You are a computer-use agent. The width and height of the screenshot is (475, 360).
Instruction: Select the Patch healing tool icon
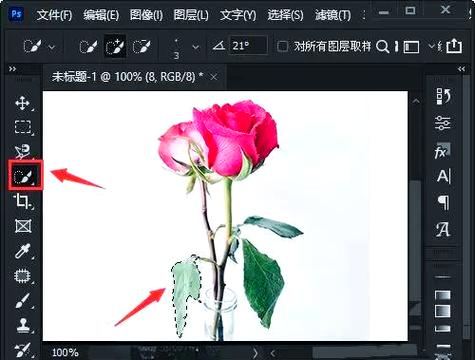point(22,276)
